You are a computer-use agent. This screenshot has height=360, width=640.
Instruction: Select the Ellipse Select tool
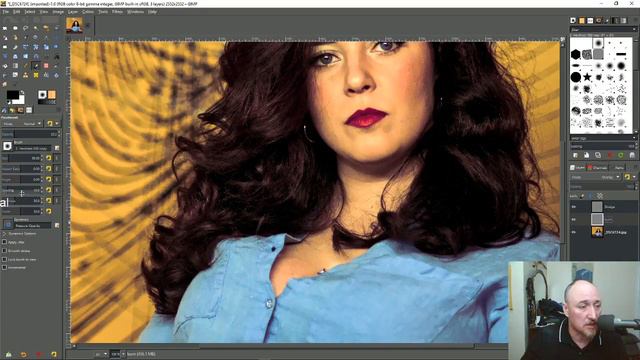(x=15, y=28)
